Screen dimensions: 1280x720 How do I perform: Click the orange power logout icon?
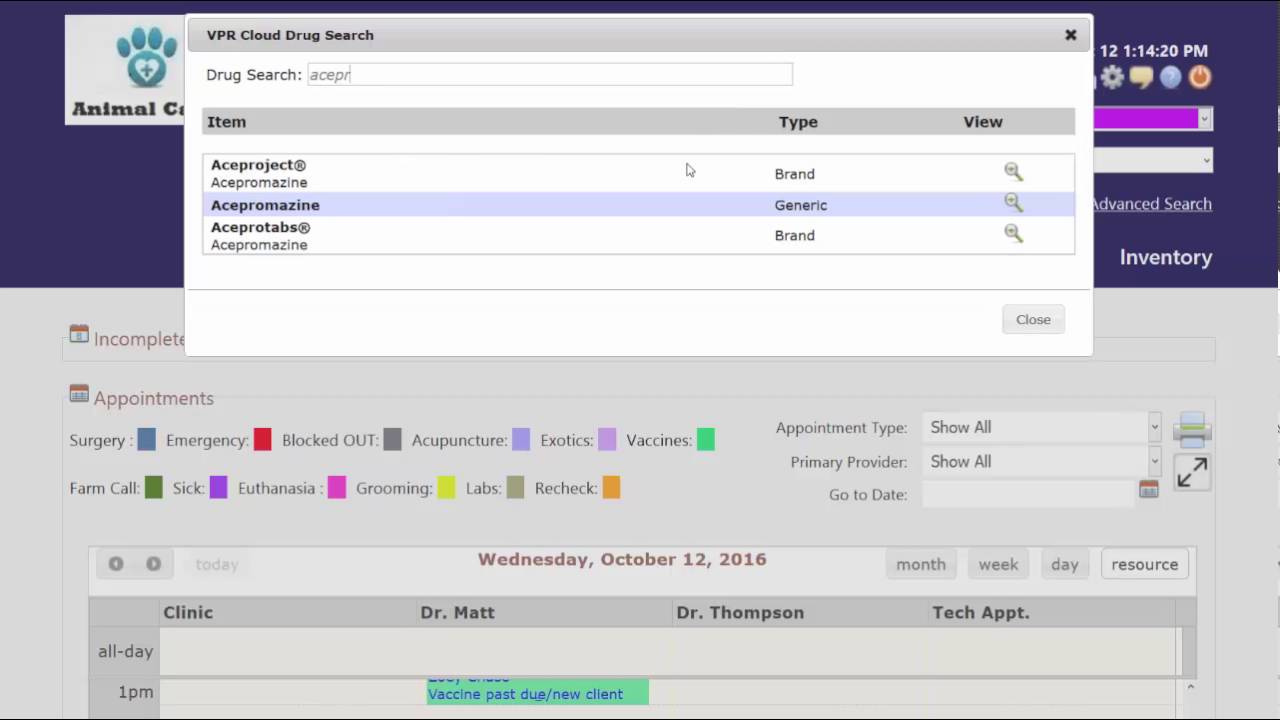1200,77
